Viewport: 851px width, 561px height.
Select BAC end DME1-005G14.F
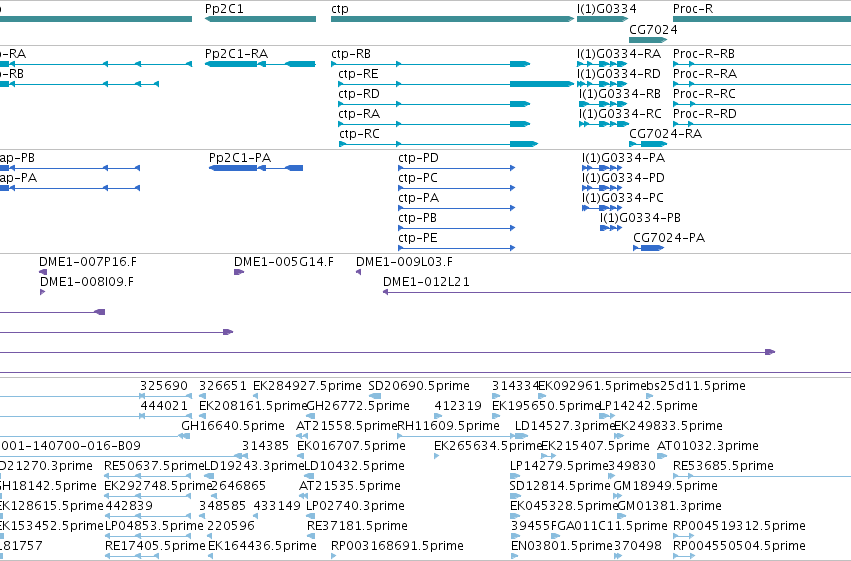(x=239, y=272)
